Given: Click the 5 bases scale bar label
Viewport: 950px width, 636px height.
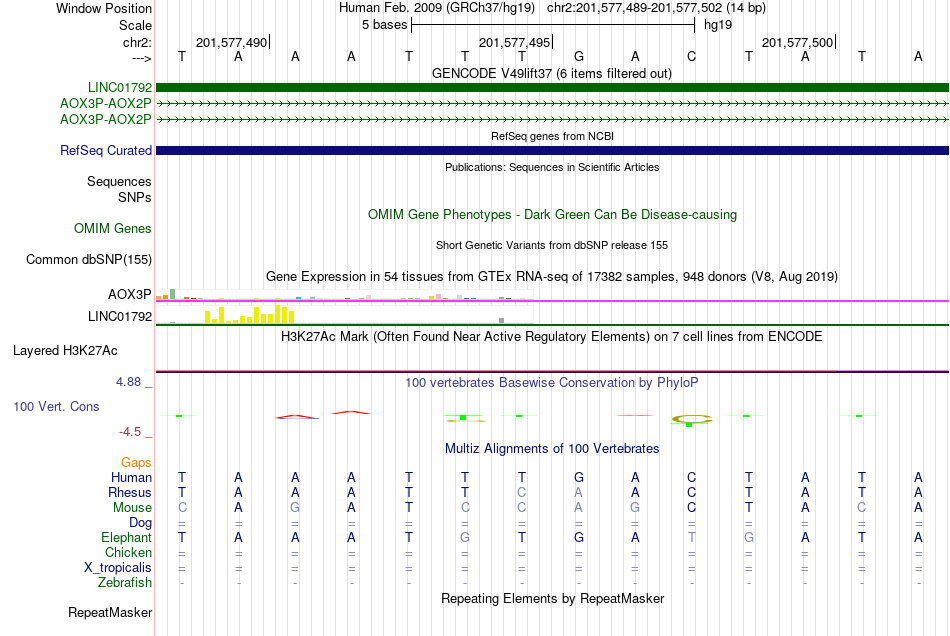Looking at the screenshot, I should [x=384, y=25].
